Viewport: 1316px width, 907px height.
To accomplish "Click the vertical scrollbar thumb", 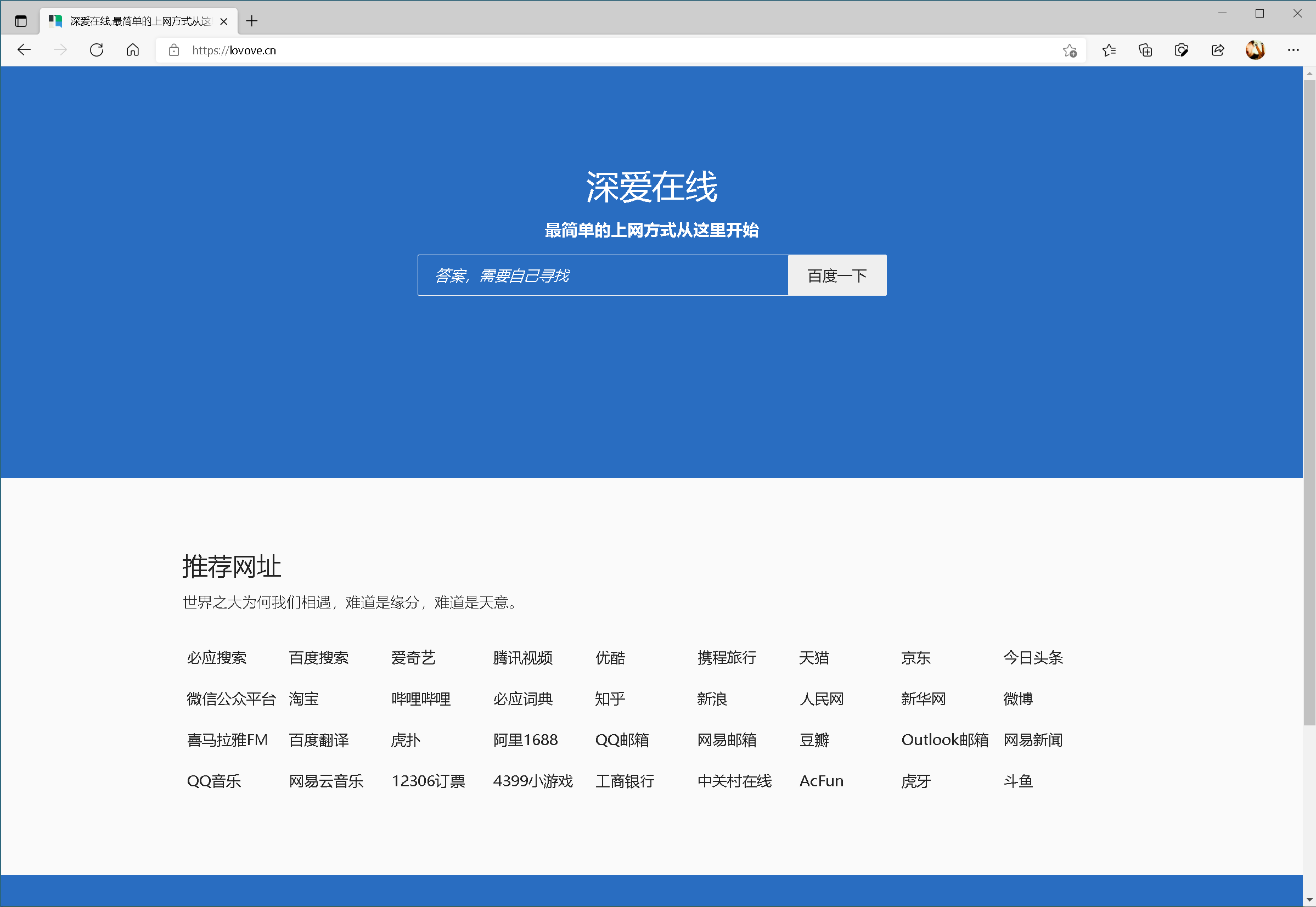I will [x=1309, y=402].
